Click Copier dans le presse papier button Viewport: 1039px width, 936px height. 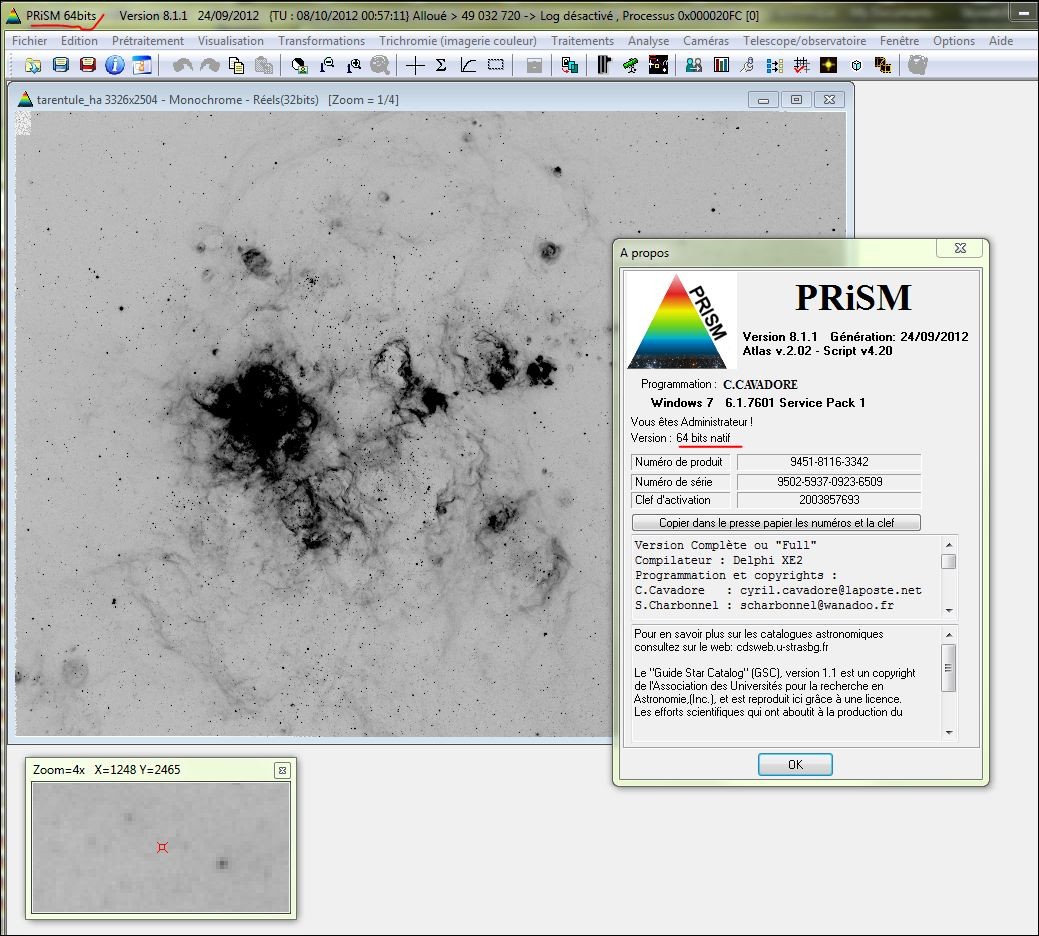point(776,523)
